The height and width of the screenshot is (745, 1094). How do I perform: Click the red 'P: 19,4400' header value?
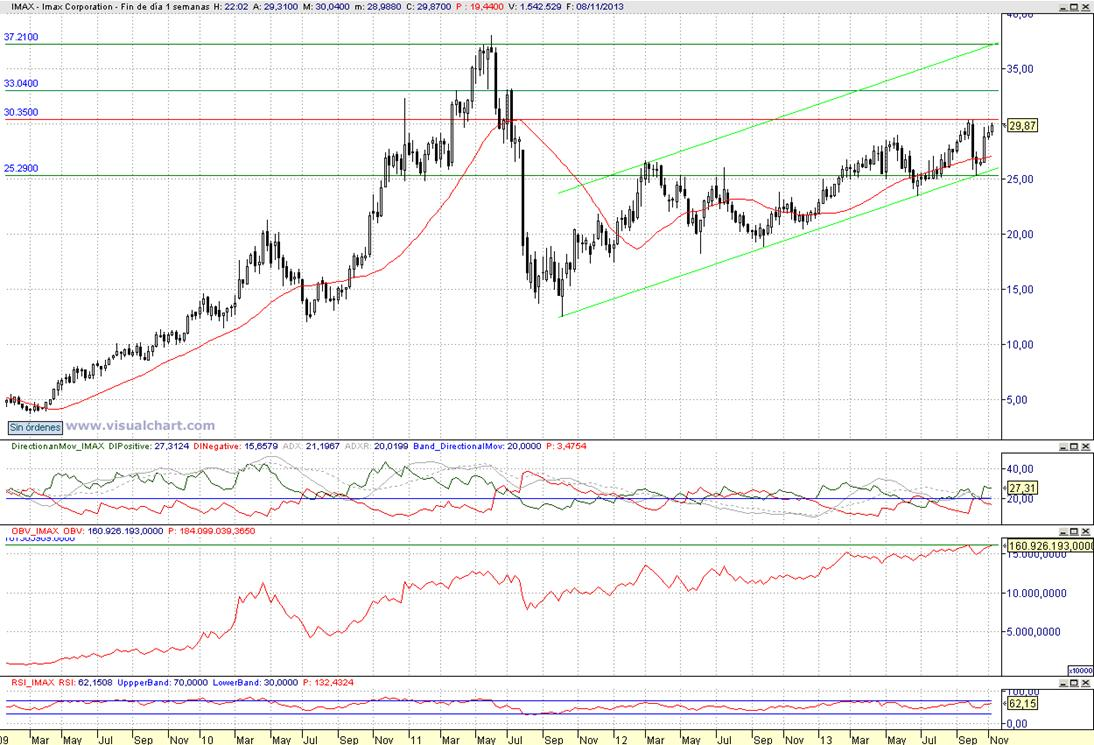pyautogui.click(x=479, y=6)
